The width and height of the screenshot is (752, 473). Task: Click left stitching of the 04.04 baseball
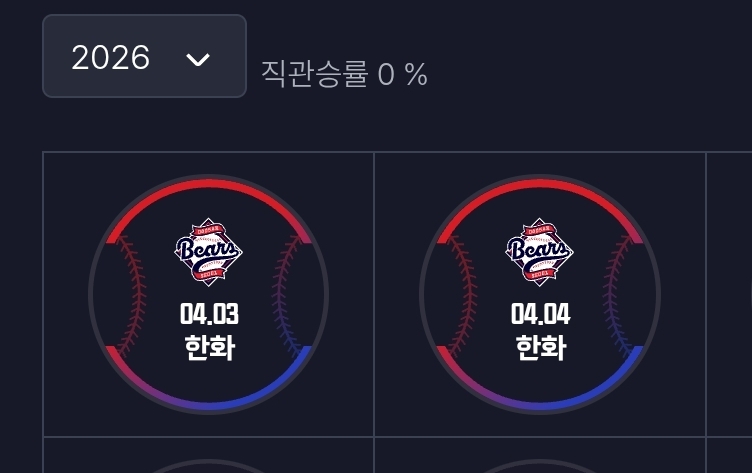pos(463,296)
